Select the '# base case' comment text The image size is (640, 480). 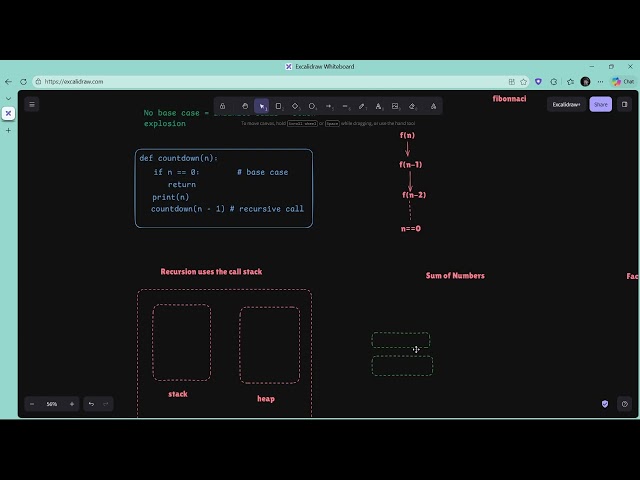pos(262,172)
